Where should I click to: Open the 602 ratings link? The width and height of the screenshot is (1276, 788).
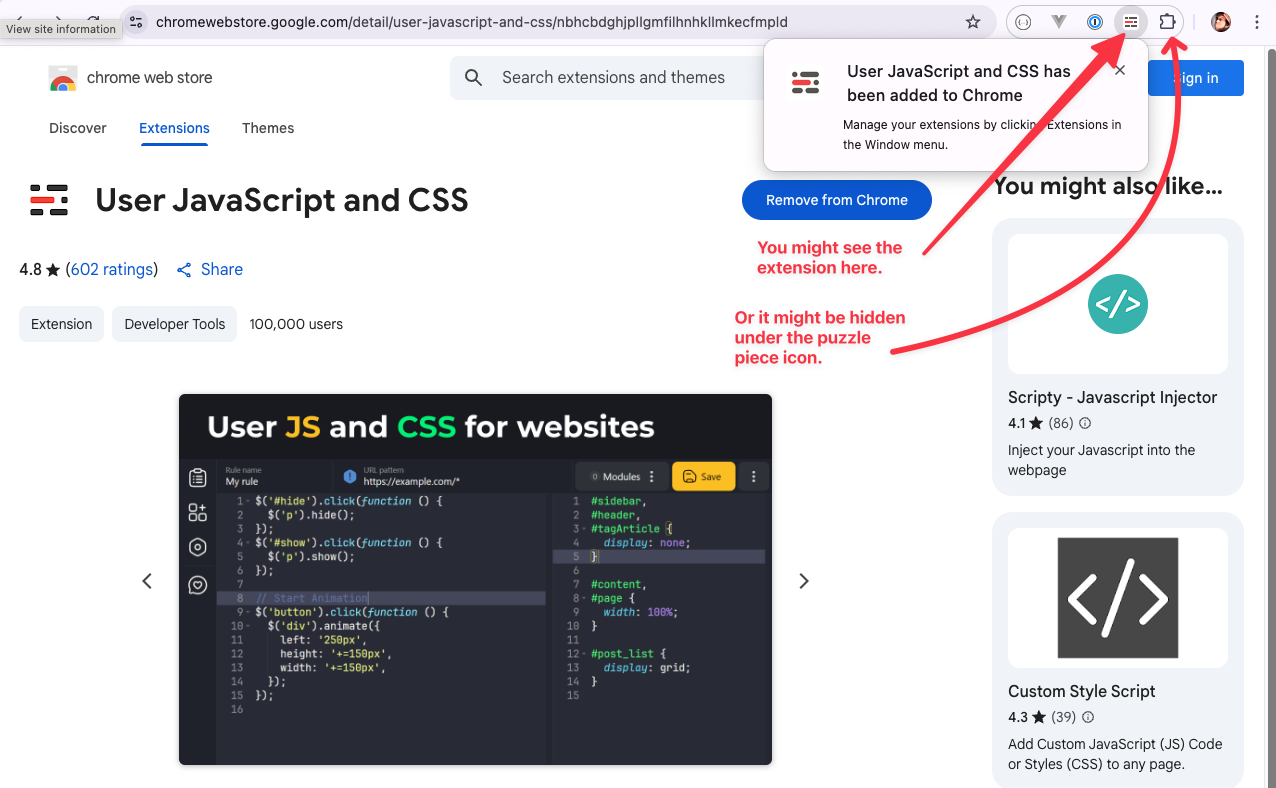pyautogui.click(x=112, y=270)
